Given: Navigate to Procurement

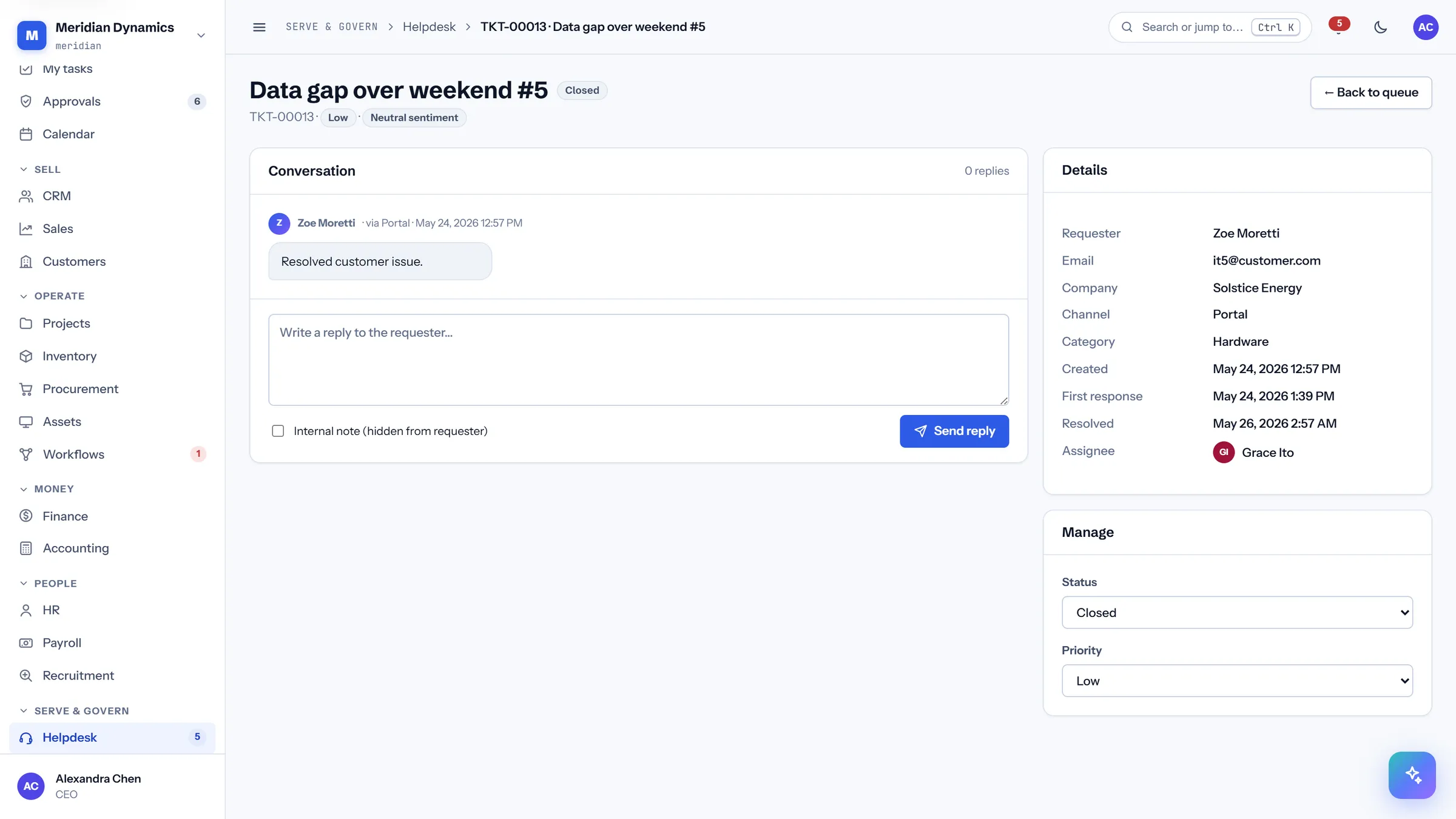Looking at the screenshot, I should 112,389.
